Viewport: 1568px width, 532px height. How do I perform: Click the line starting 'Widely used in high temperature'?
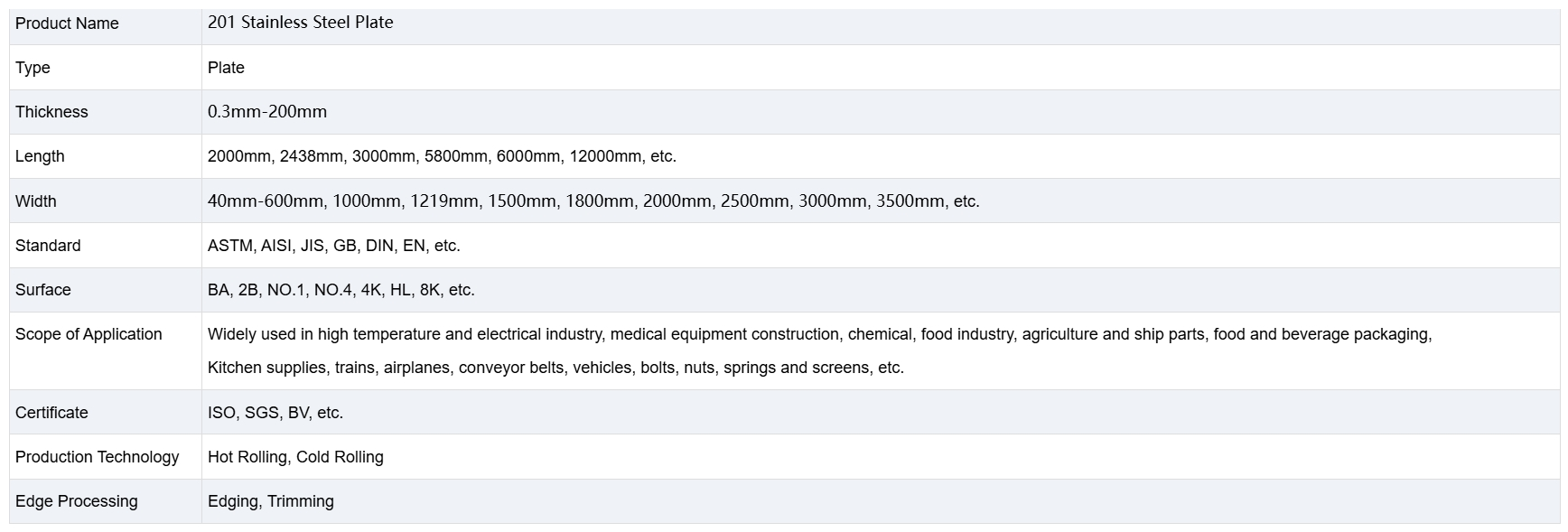point(819,334)
